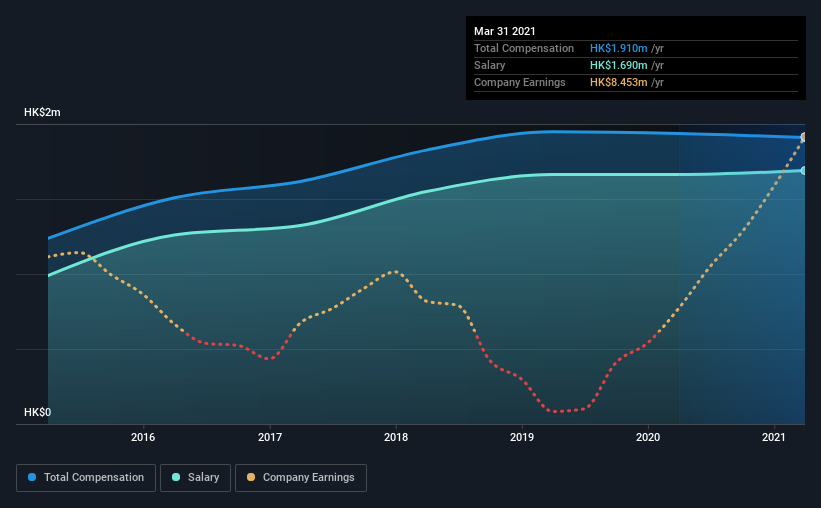Image resolution: width=821 pixels, height=508 pixels.
Task: Toggle the Company Earnings legend button
Action: pos(301,478)
